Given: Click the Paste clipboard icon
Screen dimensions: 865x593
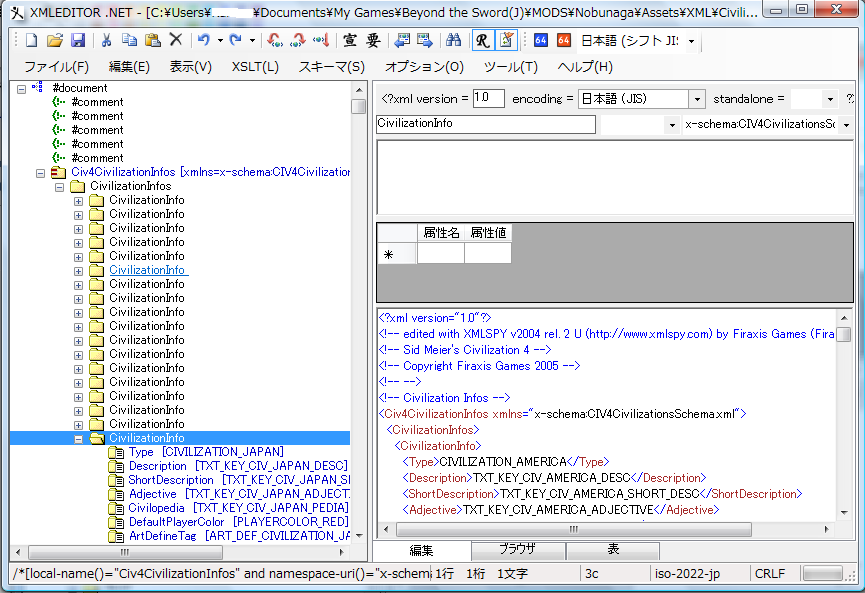Looking at the screenshot, I should coord(152,41).
